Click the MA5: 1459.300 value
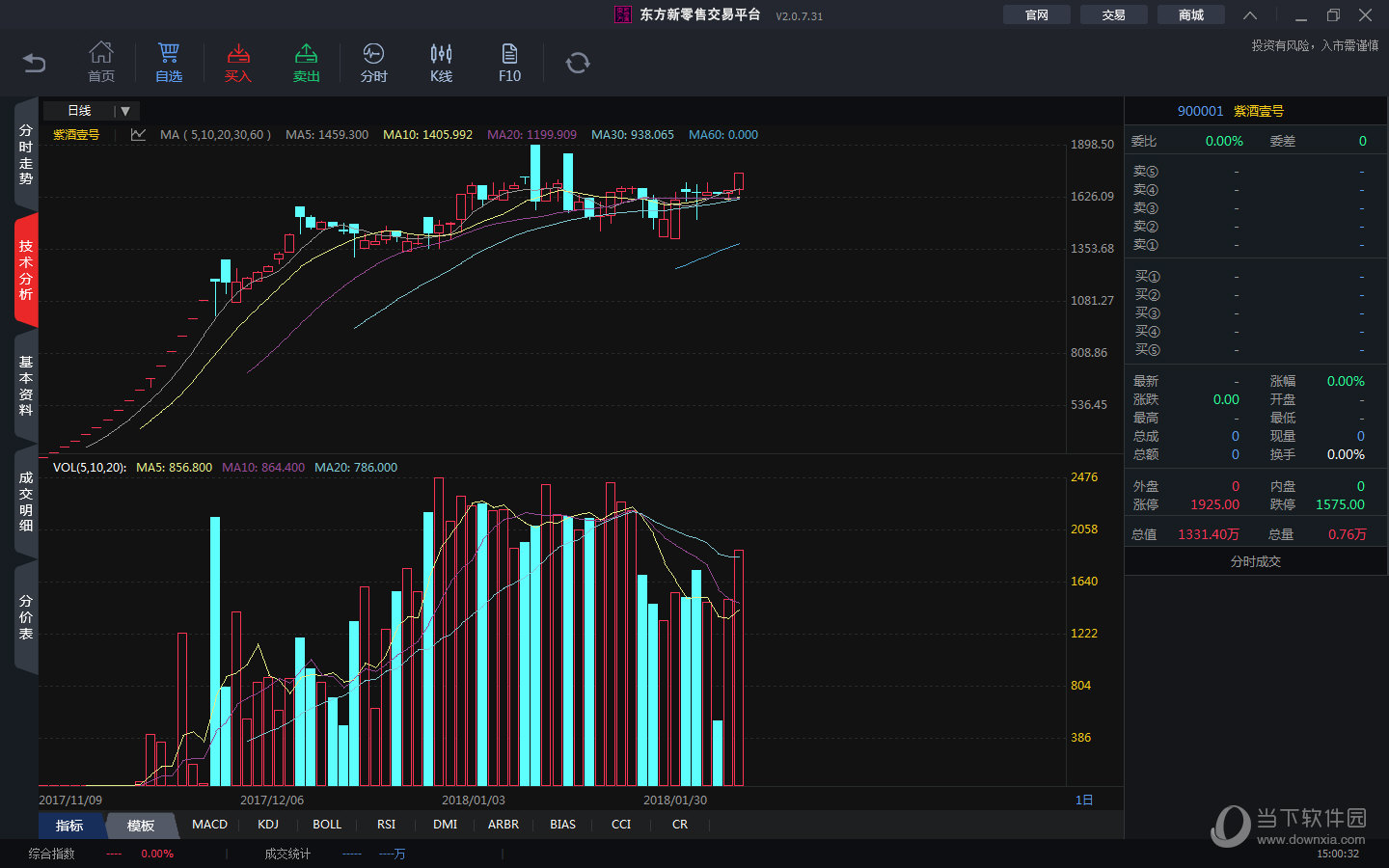 click(x=327, y=135)
